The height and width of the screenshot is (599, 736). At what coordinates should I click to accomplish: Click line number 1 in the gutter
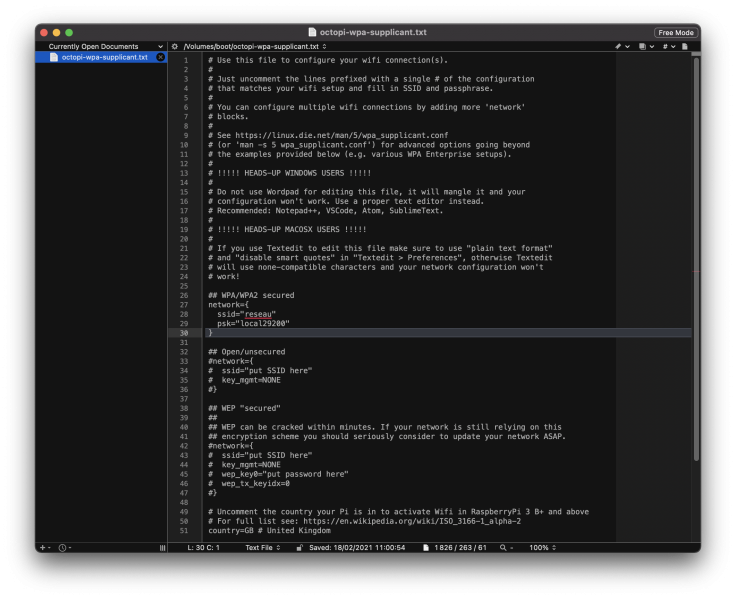(x=186, y=60)
